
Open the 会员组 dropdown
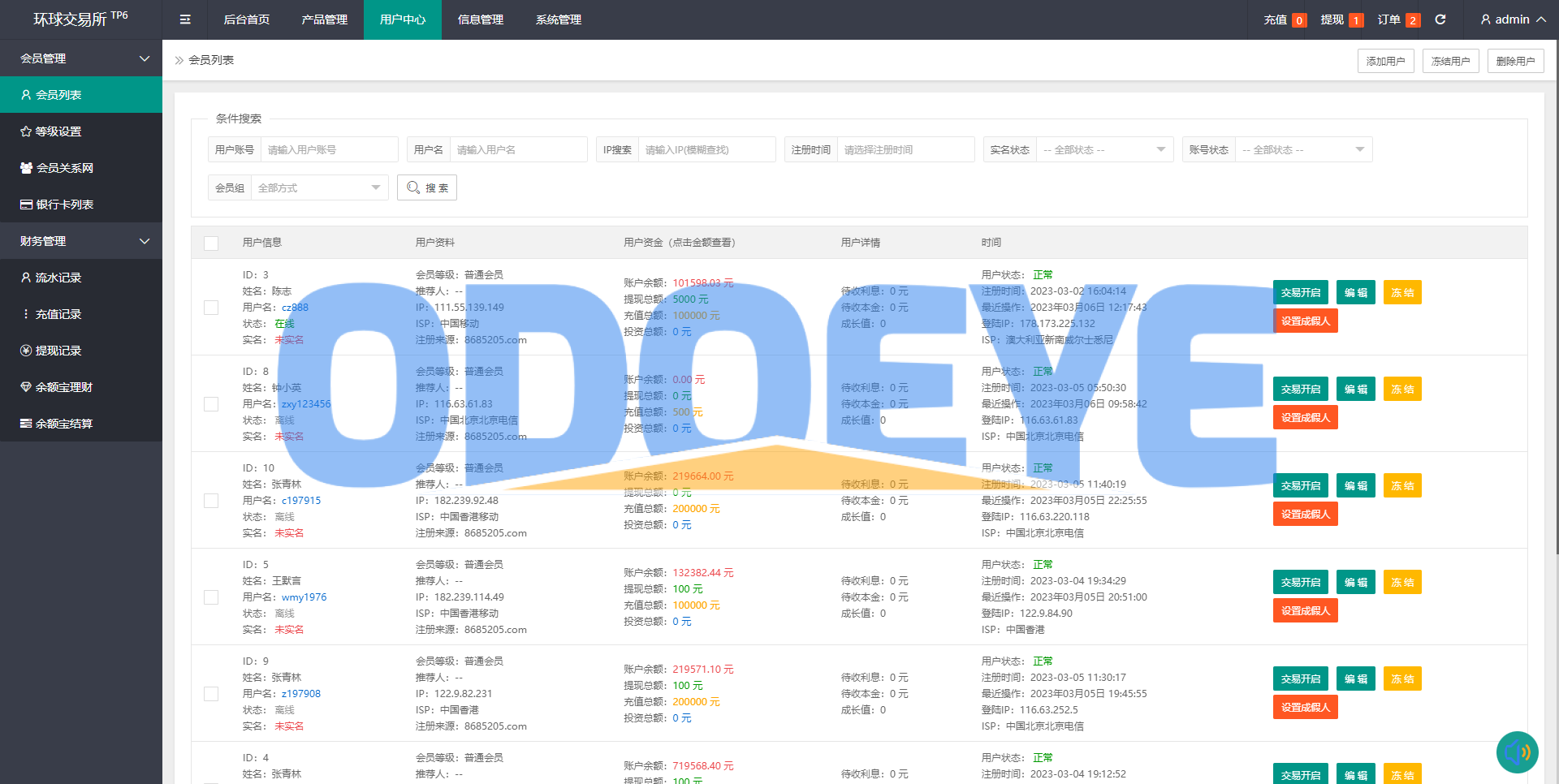coord(319,187)
